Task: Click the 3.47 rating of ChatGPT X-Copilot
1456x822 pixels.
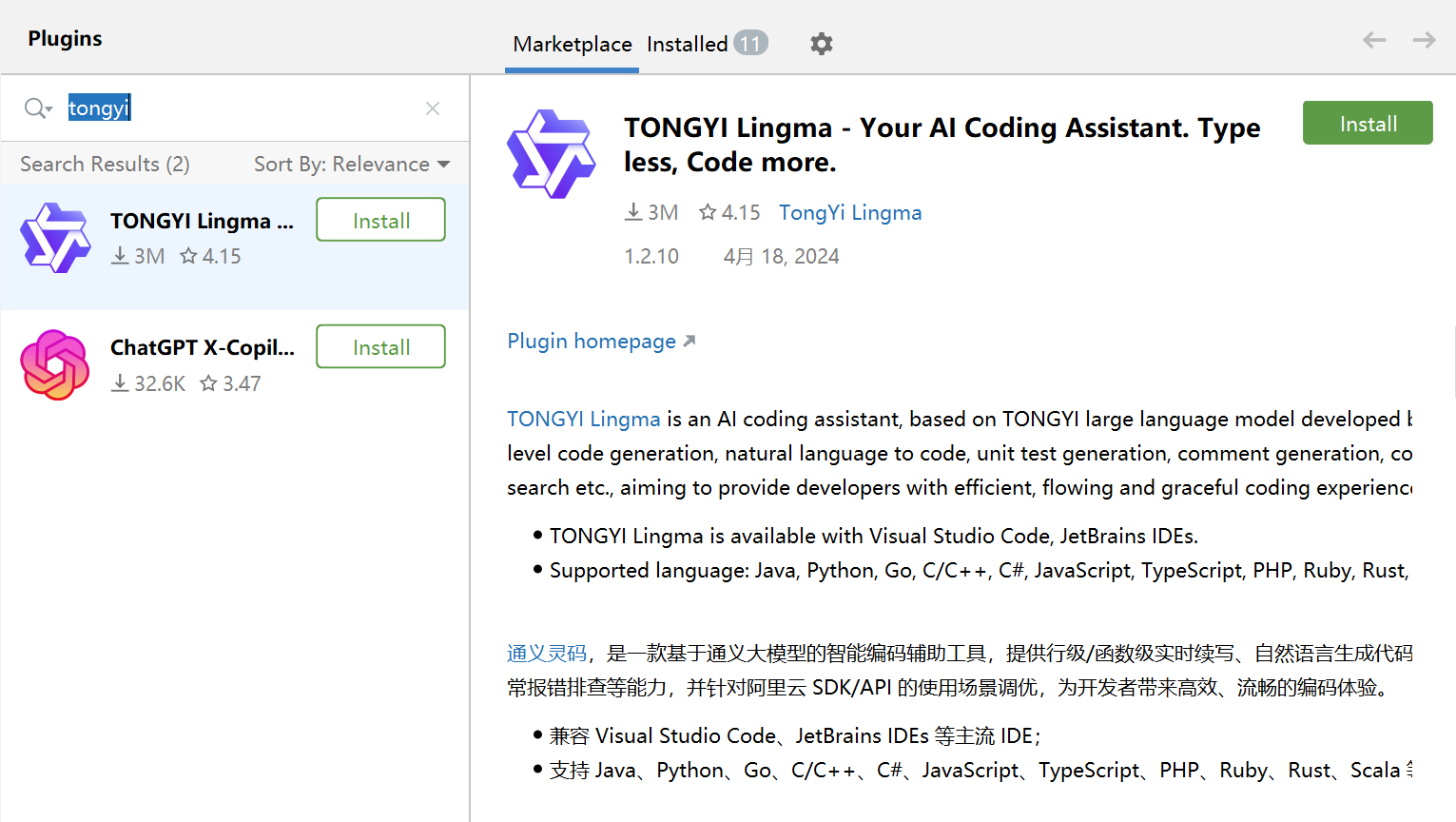Action: click(x=230, y=384)
